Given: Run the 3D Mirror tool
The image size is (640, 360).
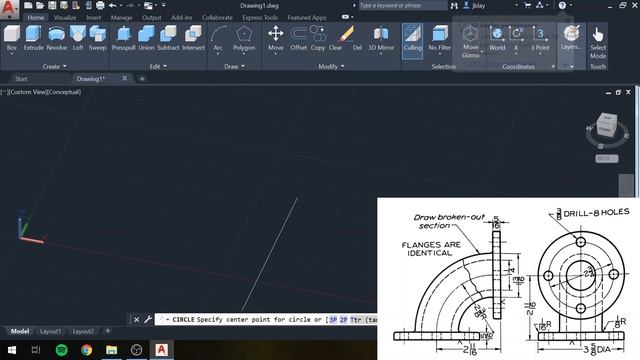Looking at the screenshot, I should tap(381, 38).
